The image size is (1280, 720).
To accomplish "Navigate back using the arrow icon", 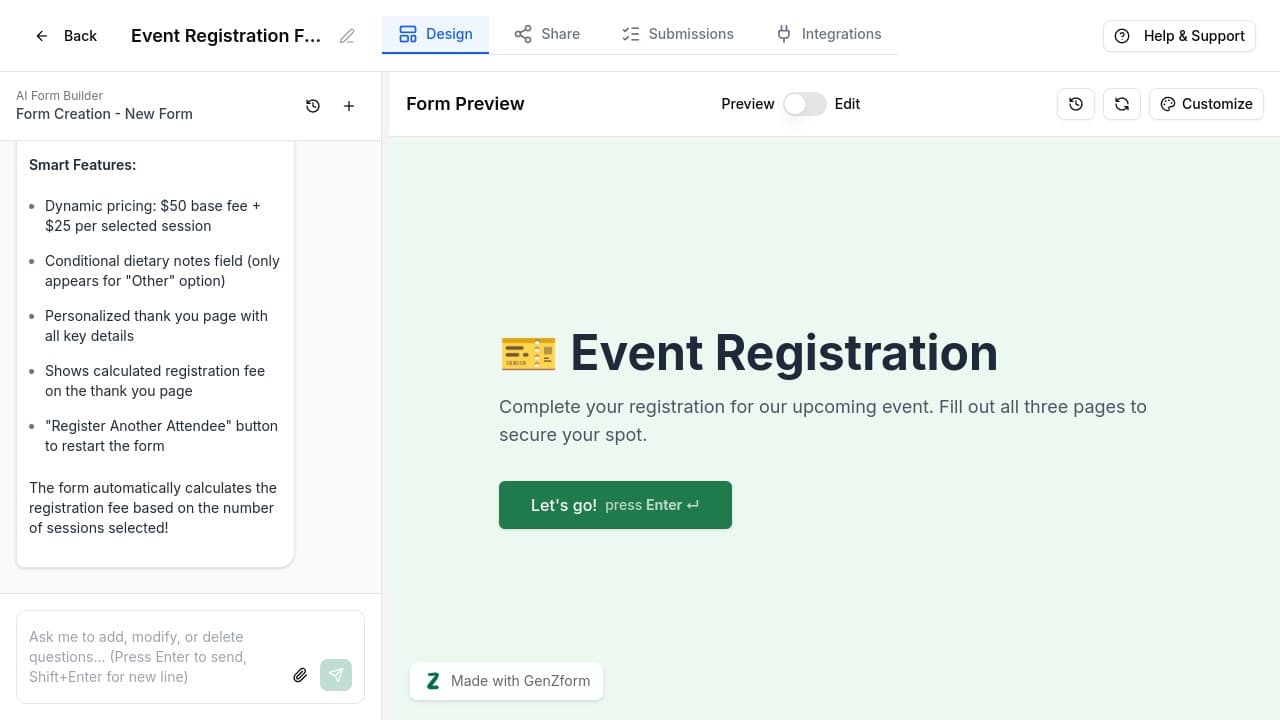I will coord(41,36).
